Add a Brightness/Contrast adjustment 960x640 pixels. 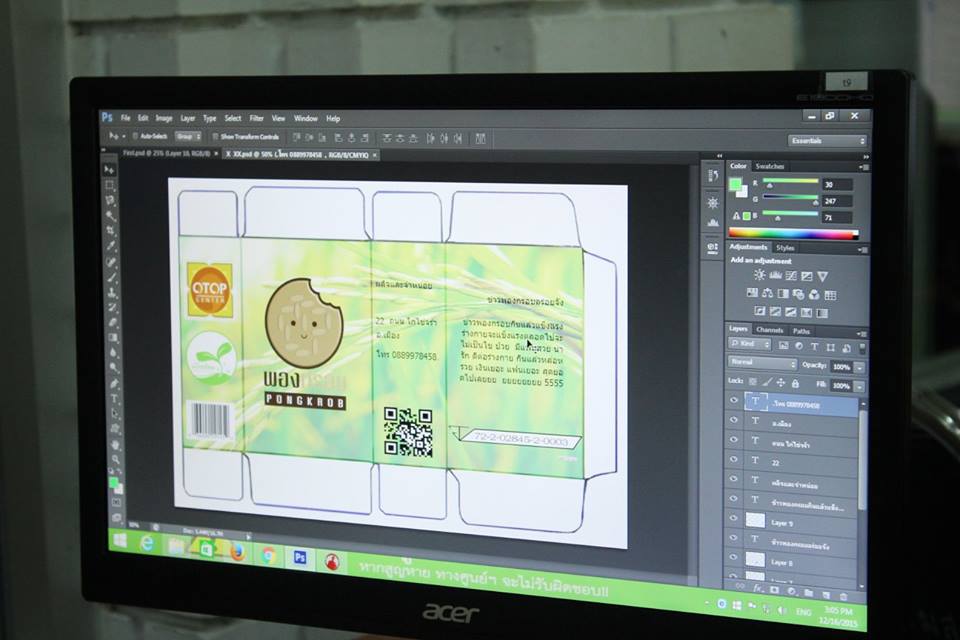760,275
